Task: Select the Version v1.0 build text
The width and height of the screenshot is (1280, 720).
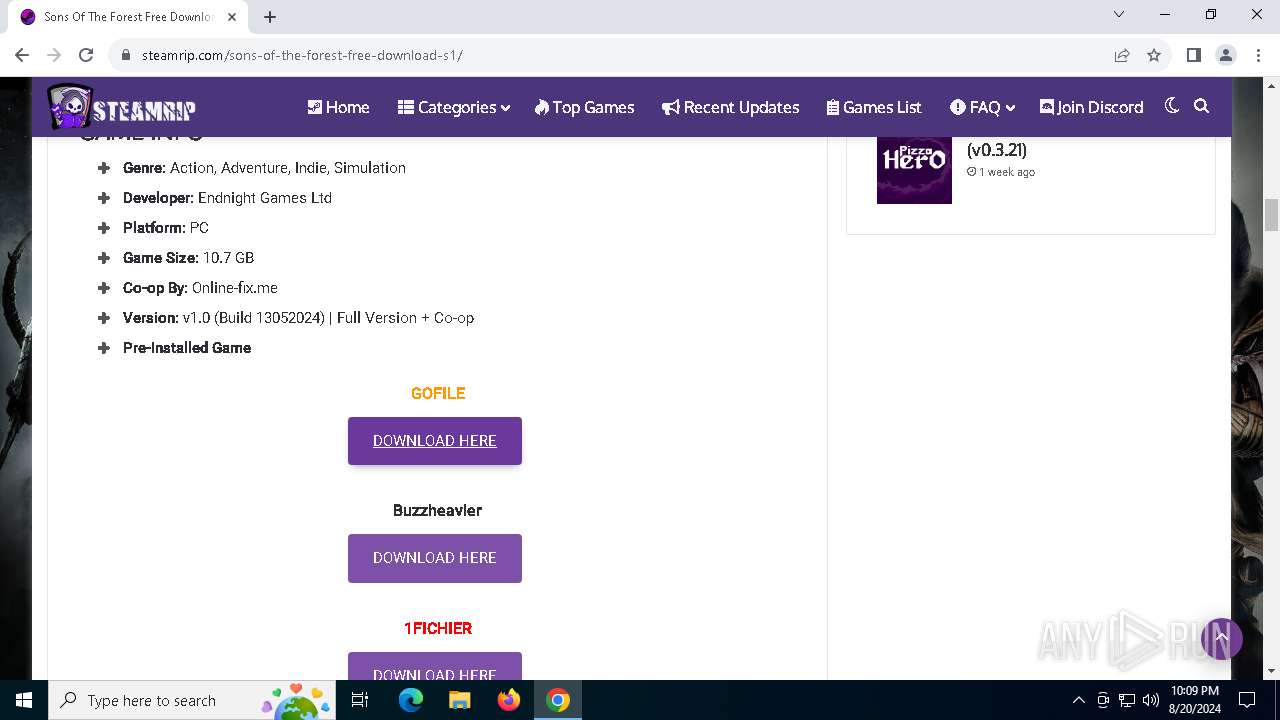Action: [298, 318]
